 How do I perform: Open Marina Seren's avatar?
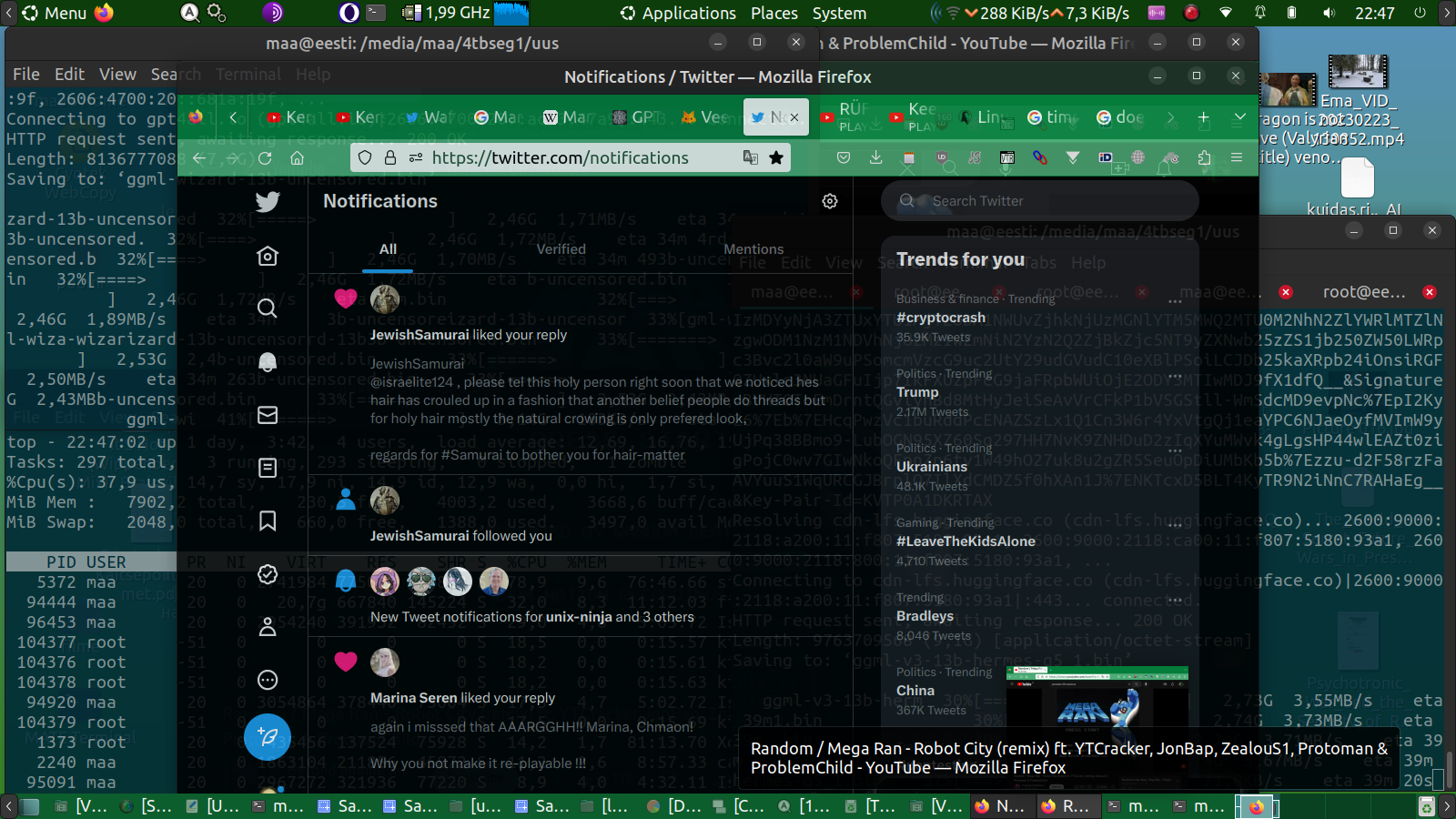tap(385, 662)
